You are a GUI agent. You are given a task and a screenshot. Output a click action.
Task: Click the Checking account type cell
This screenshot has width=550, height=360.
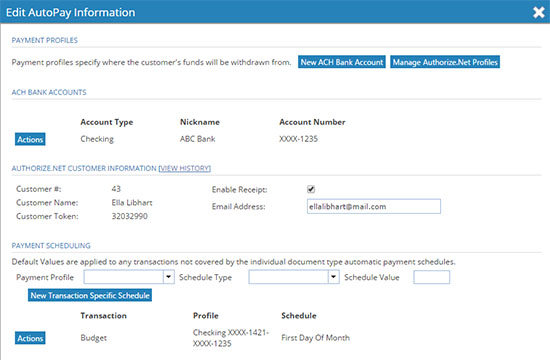97,139
